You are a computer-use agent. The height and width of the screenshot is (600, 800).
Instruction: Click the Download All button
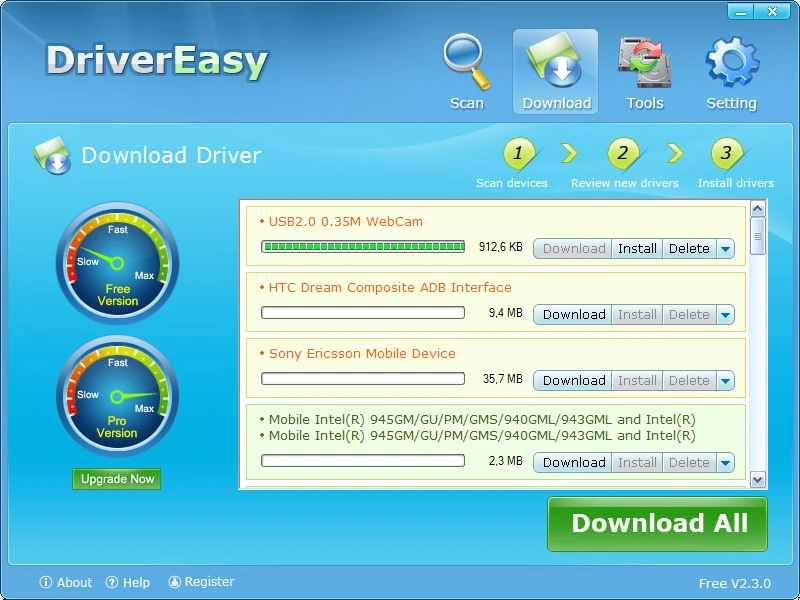tap(657, 524)
